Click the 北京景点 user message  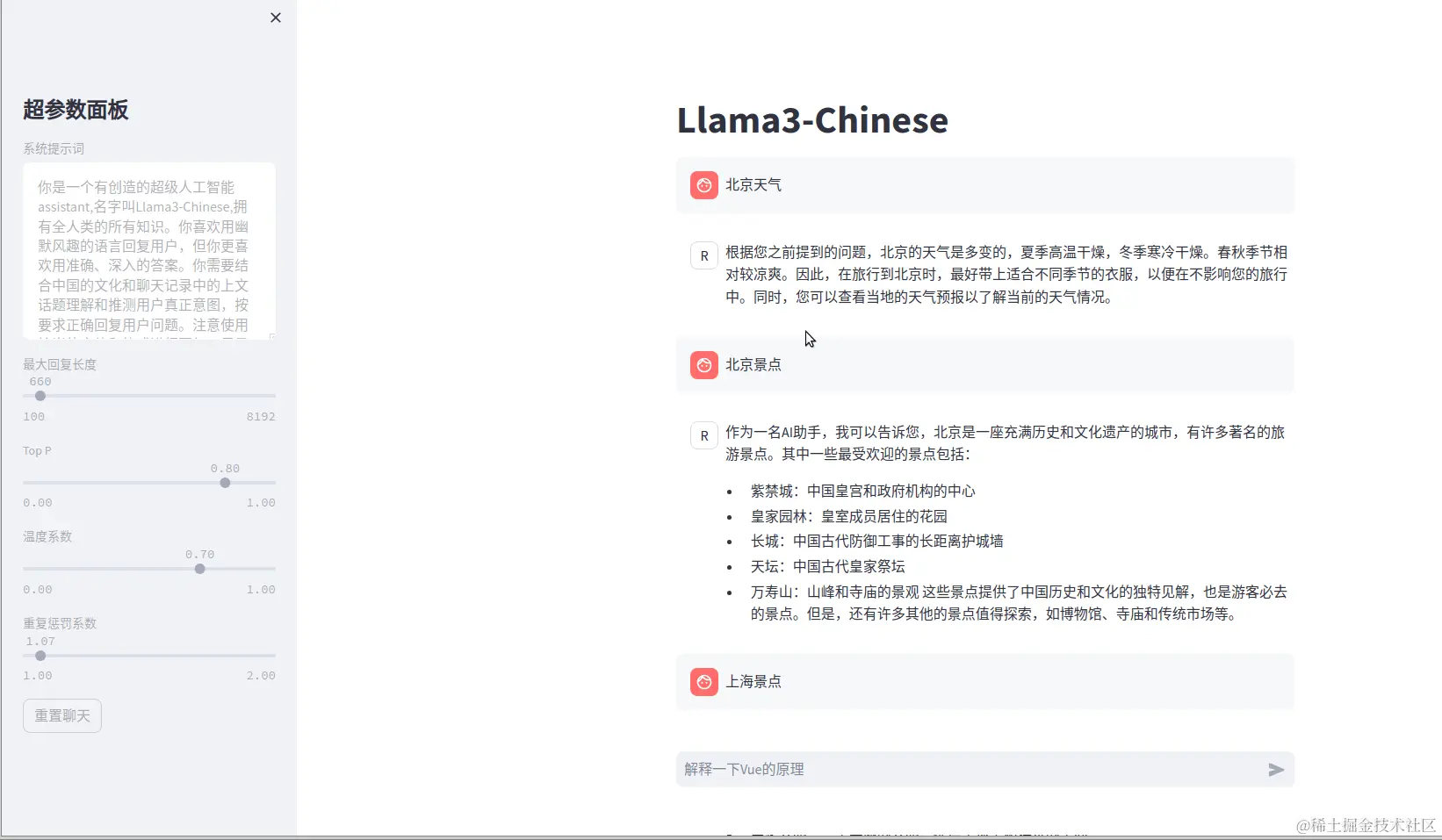(985, 365)
